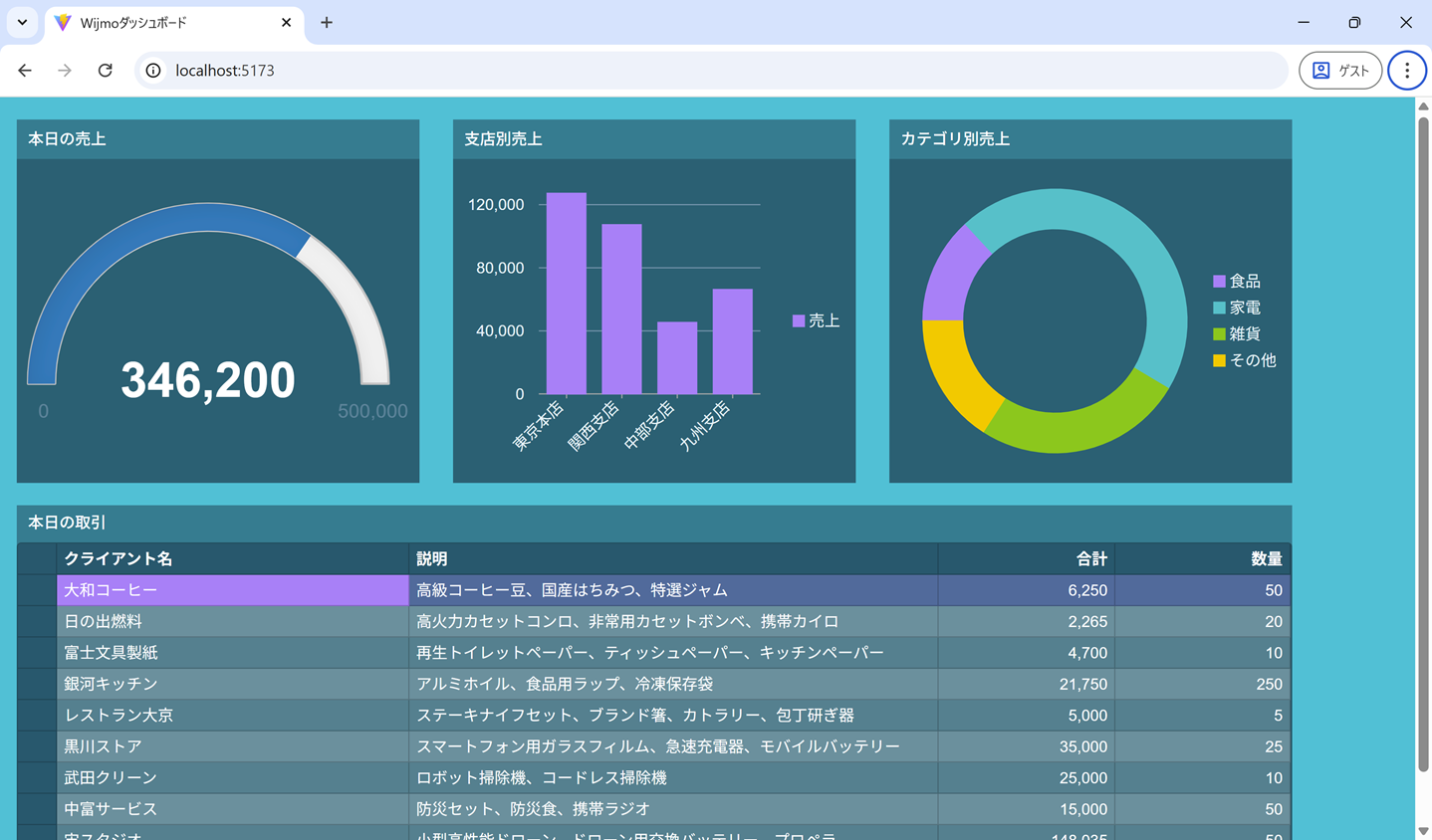The width and height of the screenshot is (1432, 840).
Task: Expand the tab search dropdown arrow
Action: (22, 22)
